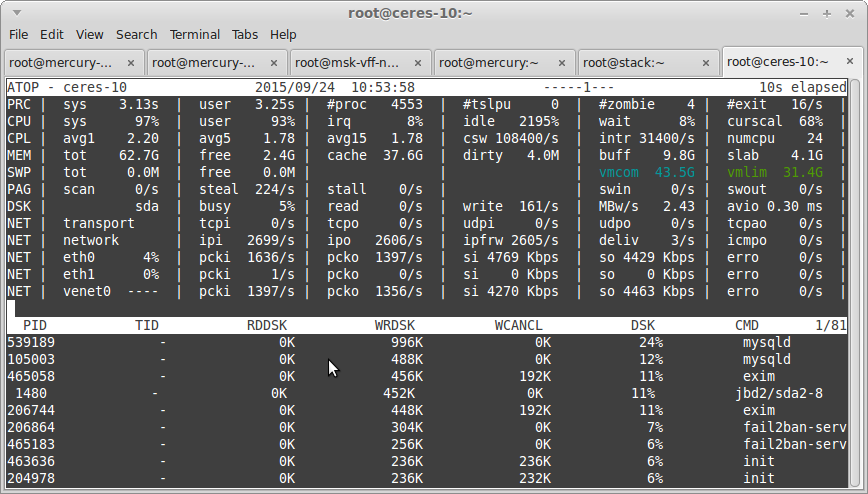Image resolution: width=868 pixels, height=494 pixels.
Task: Close the root@mercury:~ tab
Action: 562,63
